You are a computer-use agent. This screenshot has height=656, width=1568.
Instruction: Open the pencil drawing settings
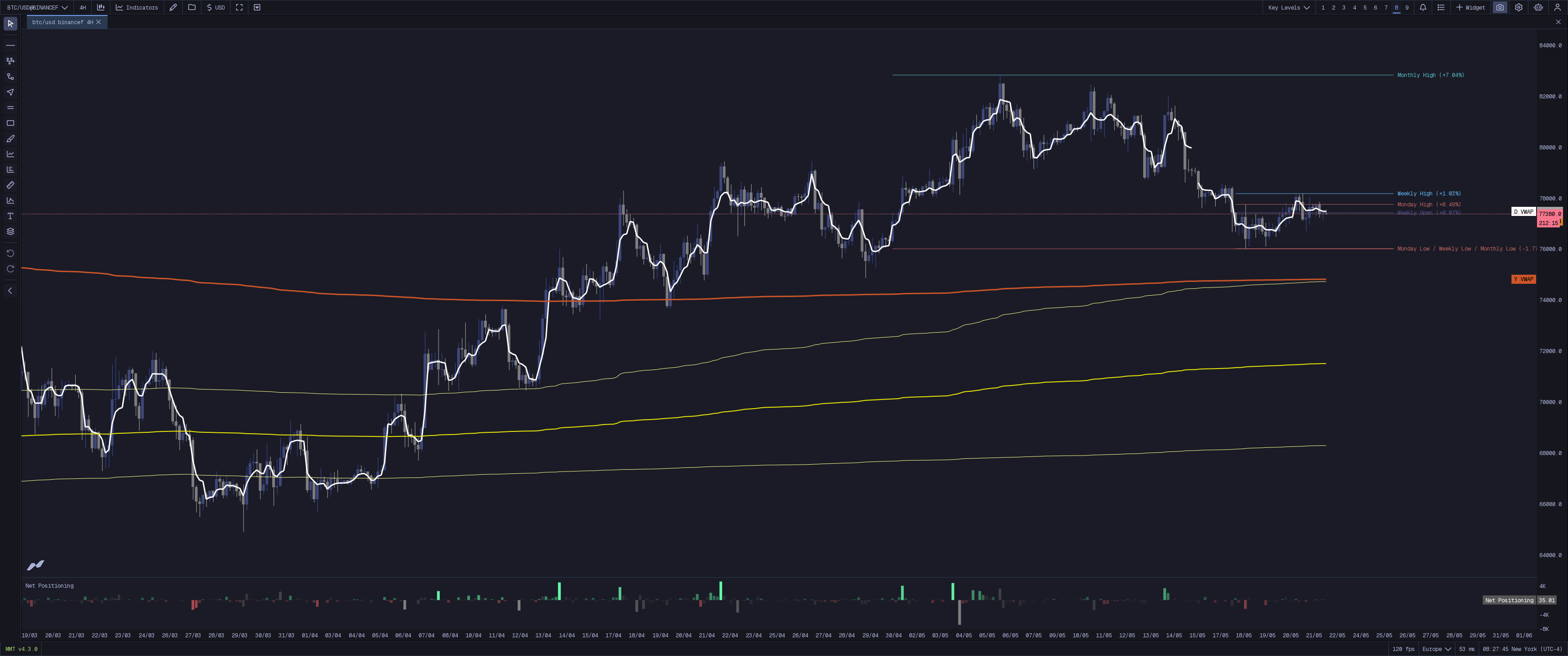pyautogui.click(x=174, y=7)
